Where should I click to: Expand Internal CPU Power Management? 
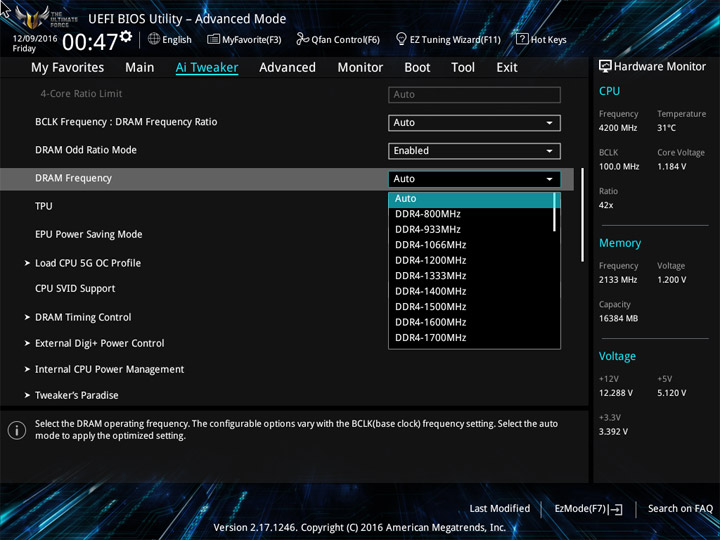109,370
